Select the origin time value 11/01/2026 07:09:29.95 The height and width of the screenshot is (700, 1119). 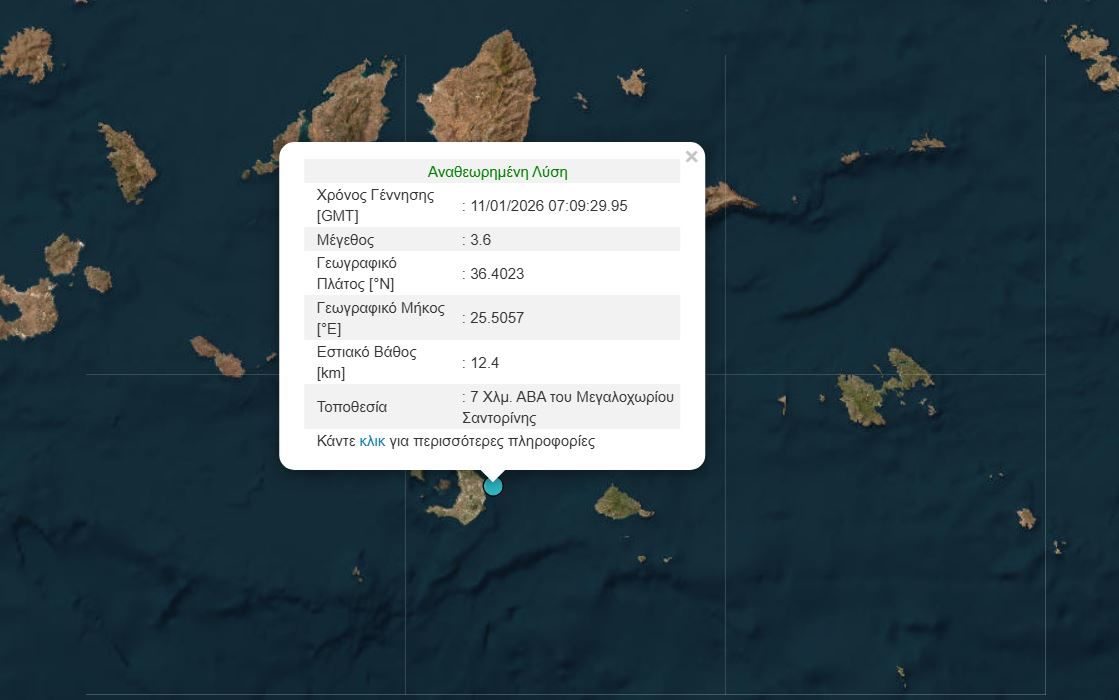(549, 206)
